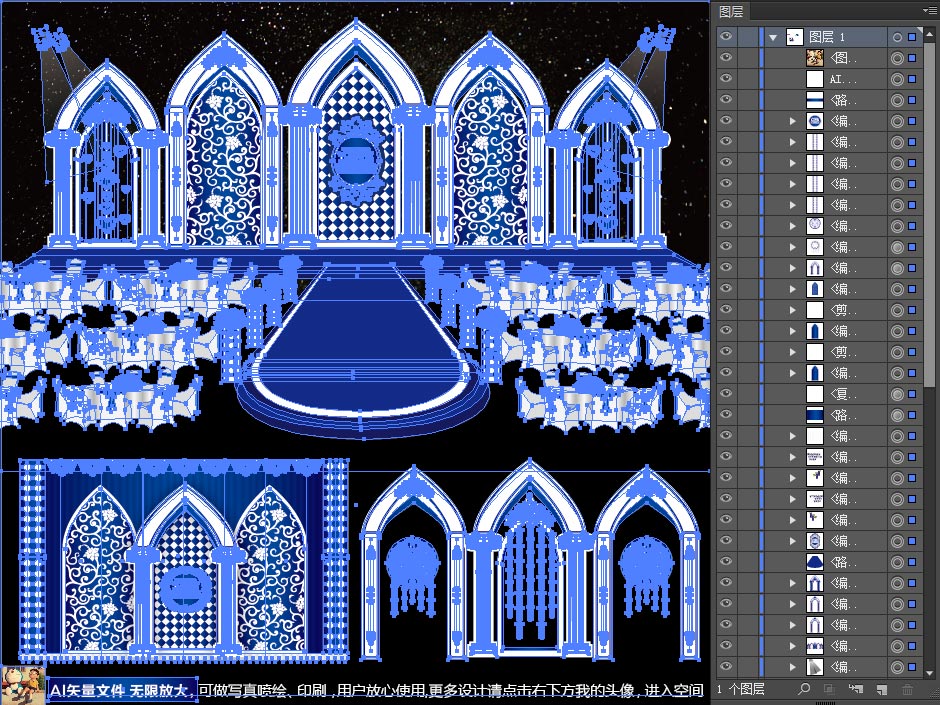Hide the AI... text object row
Screen dimensions: 940x705
726,79
